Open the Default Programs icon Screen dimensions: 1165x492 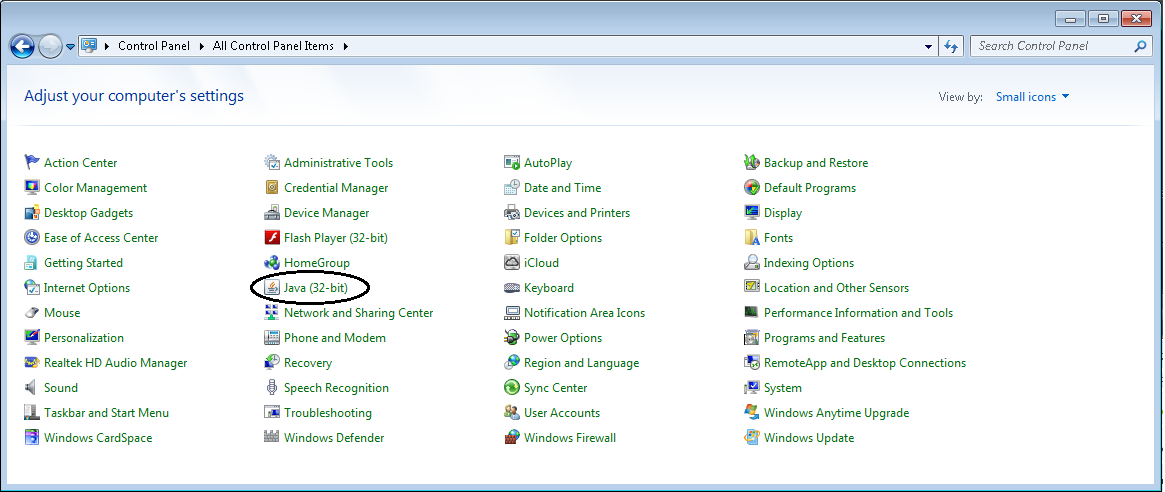752,187
